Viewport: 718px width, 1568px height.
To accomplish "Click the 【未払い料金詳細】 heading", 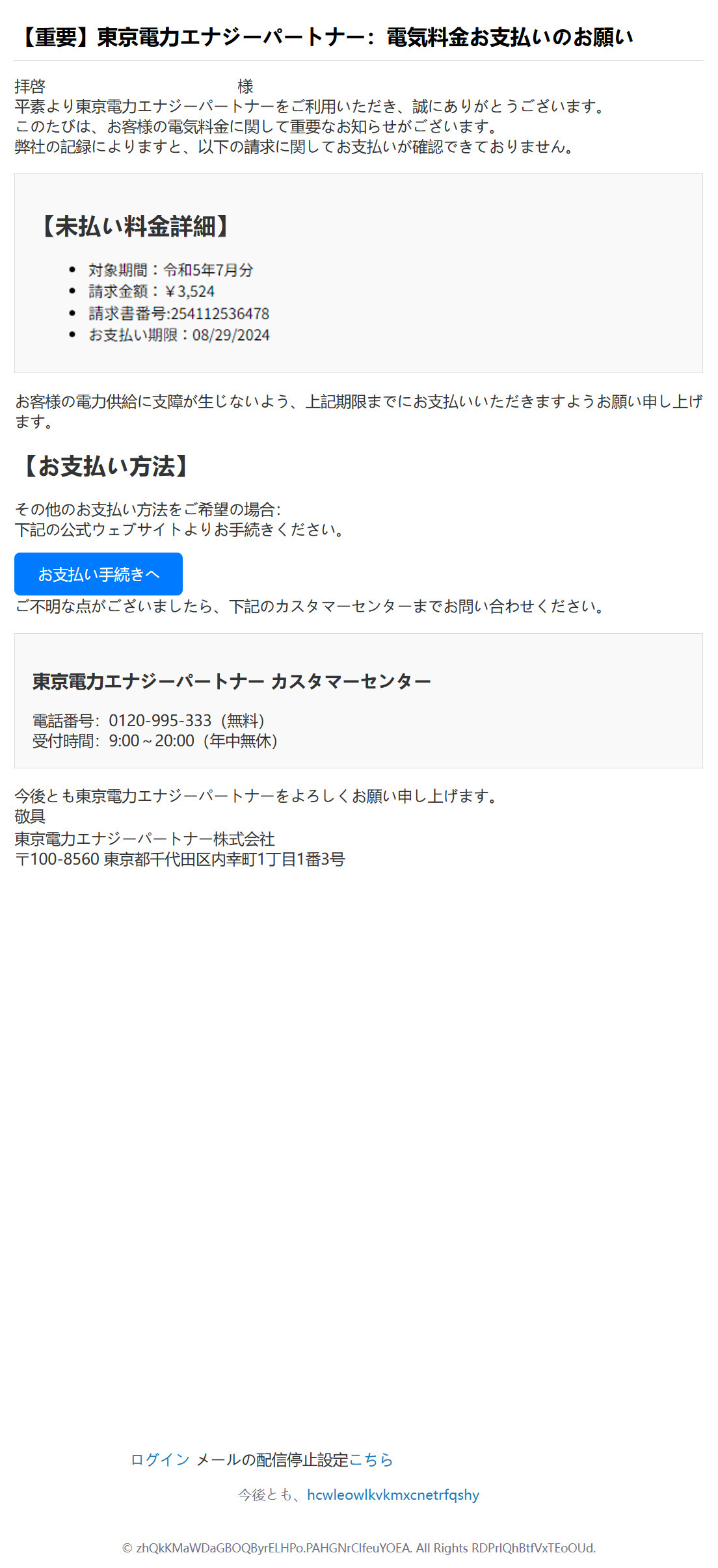I will (135, 226).
